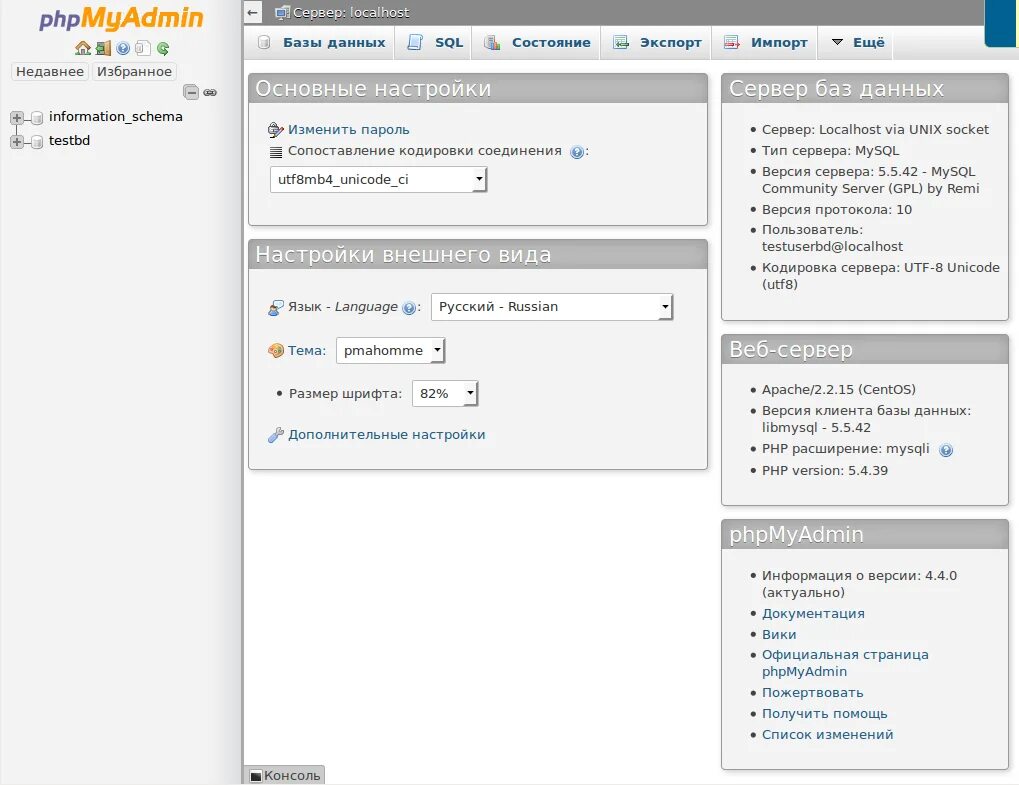
Task: Switch to the SQL tab
Action: pyautogui.click(x=435, y=43)
